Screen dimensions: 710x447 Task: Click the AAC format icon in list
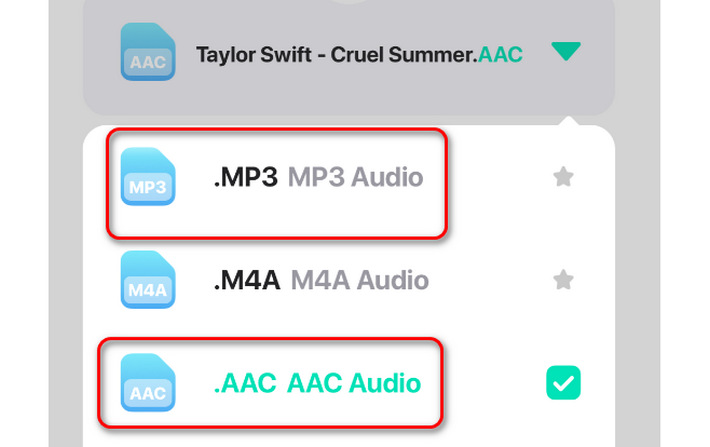coord(148,382)
